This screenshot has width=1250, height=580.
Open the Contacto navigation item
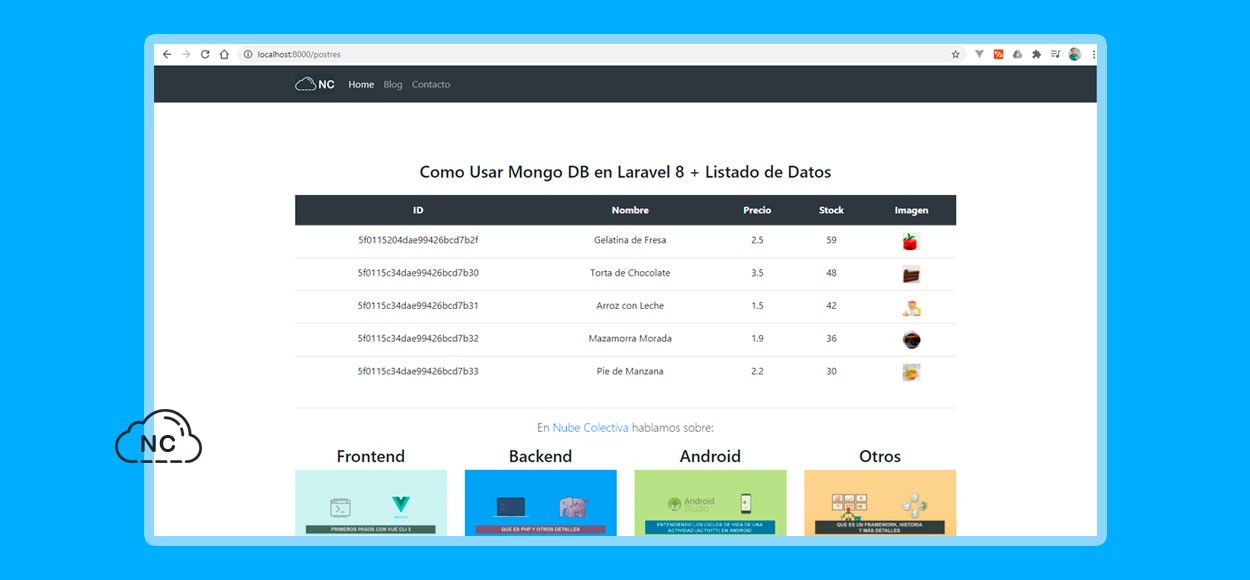pyautogui.click(x=431, y=85)
